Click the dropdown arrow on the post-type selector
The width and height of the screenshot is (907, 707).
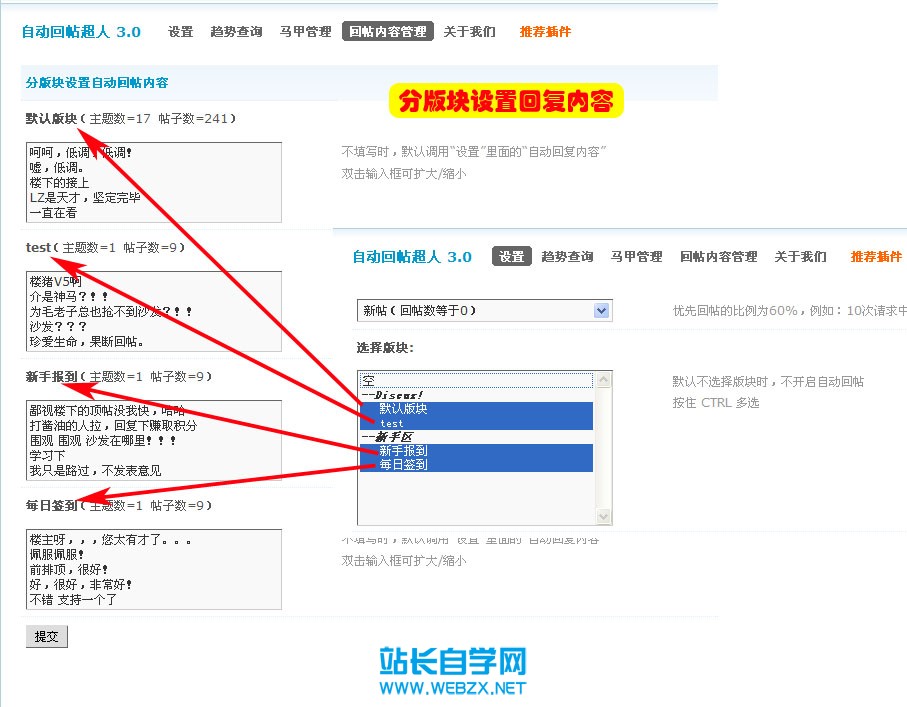(x=602, y=311)
